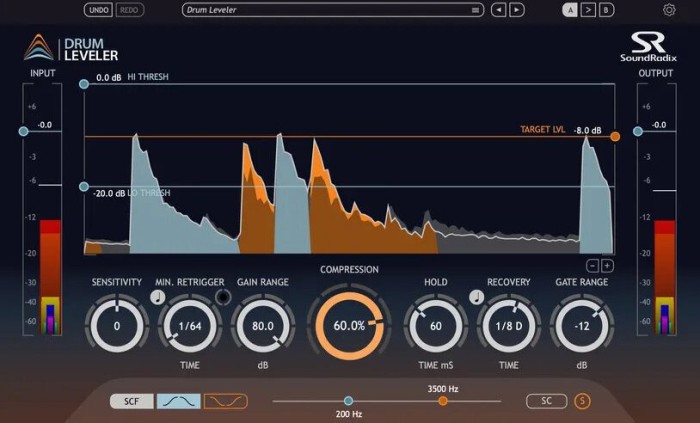
Task: Click the Redo button
Action: (x=129, y=10)
